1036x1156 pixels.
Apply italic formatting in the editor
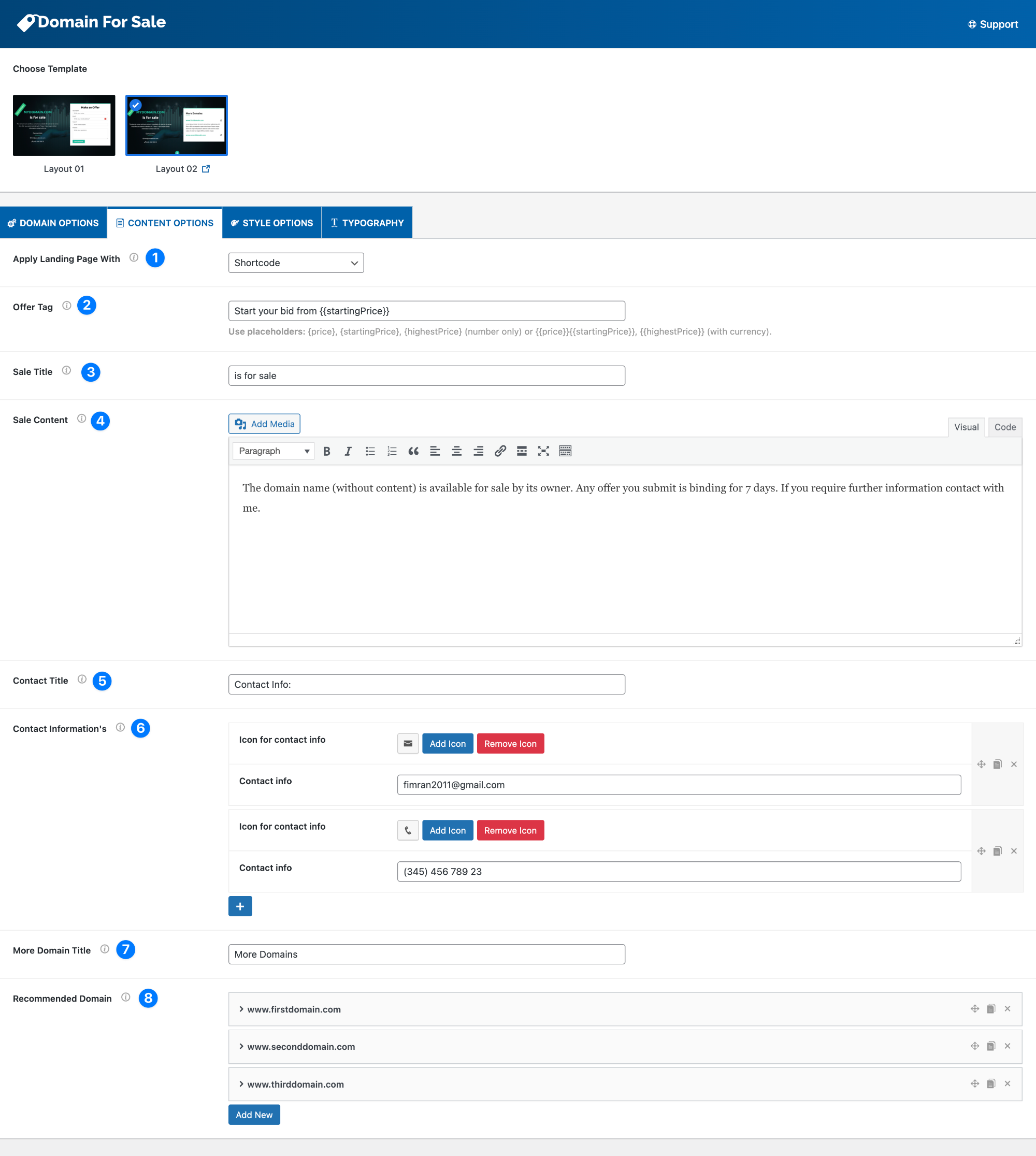[348, 451]
